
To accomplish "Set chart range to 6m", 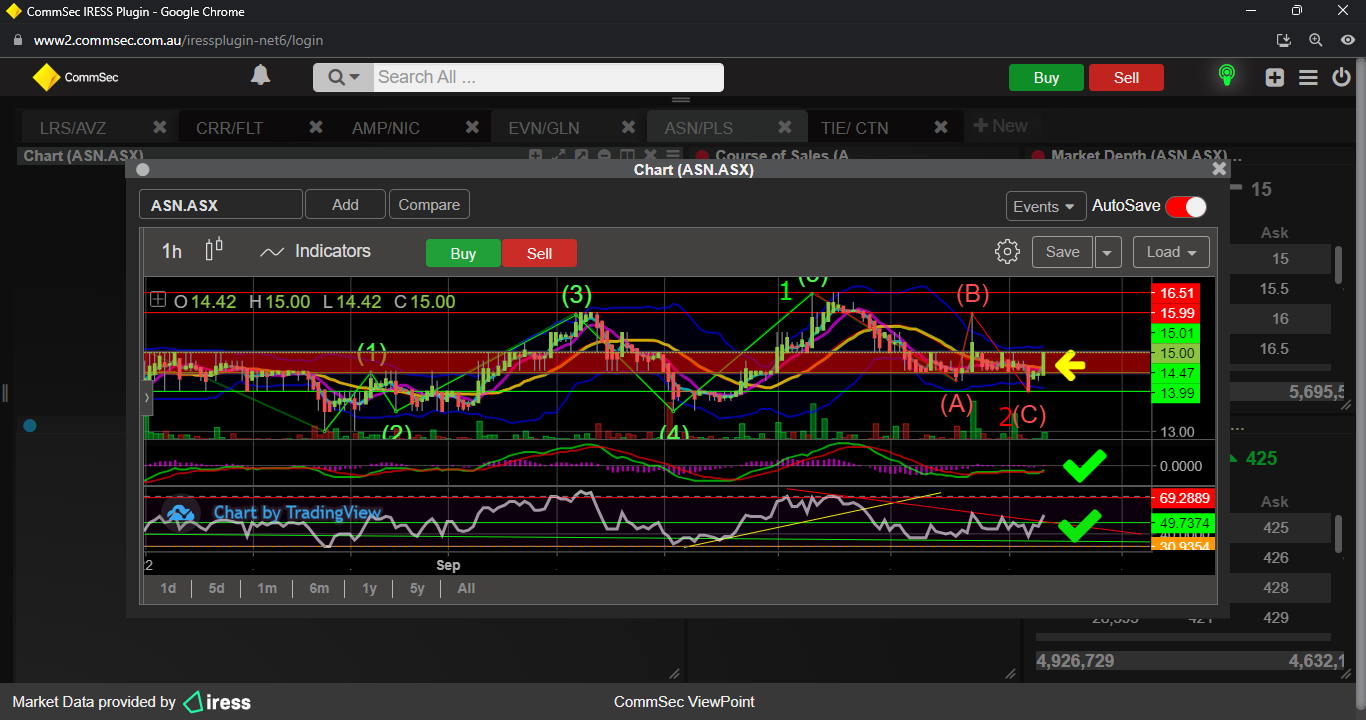I will pyautogui.click(x=318, y=588).
